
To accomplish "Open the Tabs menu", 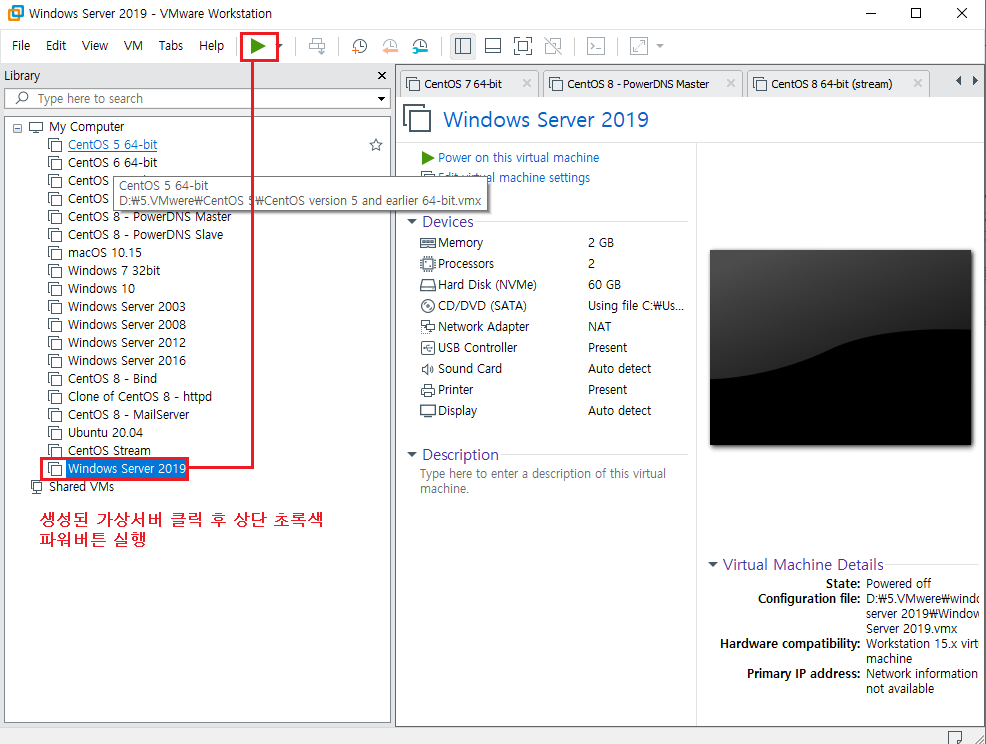I will point(170,46).
